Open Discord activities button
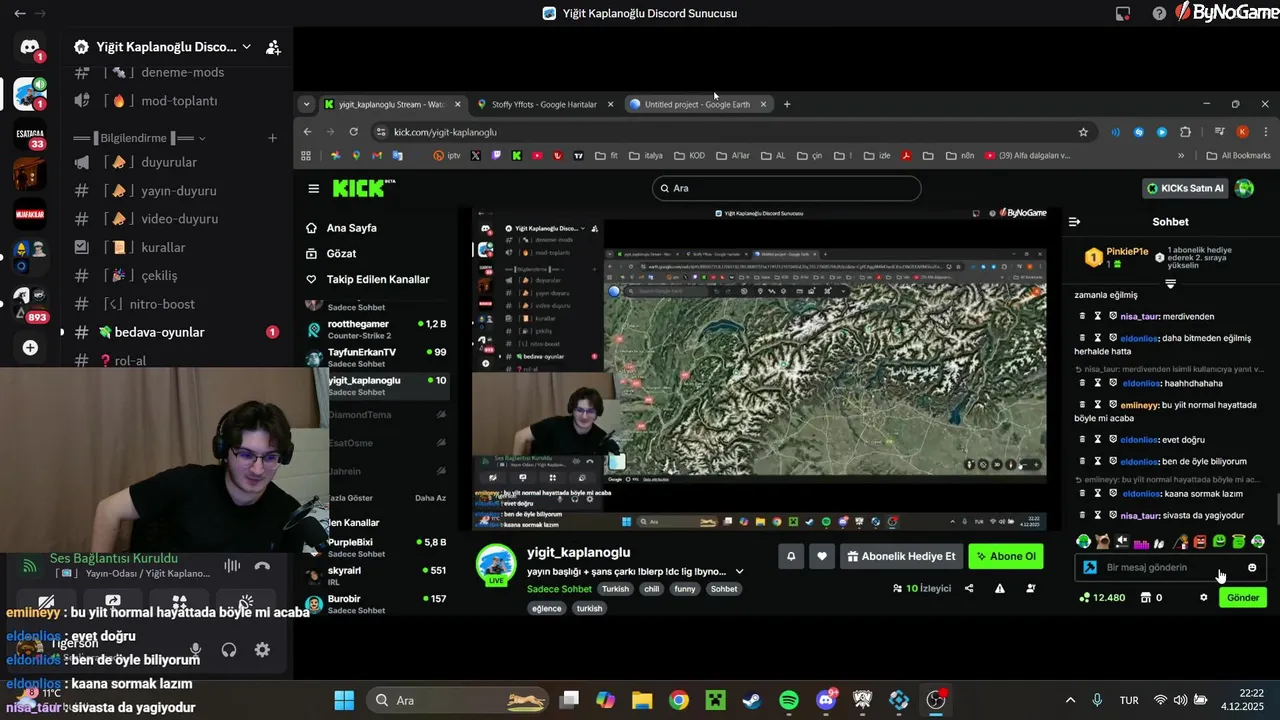Image resolution: width=1280 pixels, height=720 pixels. 179,602
